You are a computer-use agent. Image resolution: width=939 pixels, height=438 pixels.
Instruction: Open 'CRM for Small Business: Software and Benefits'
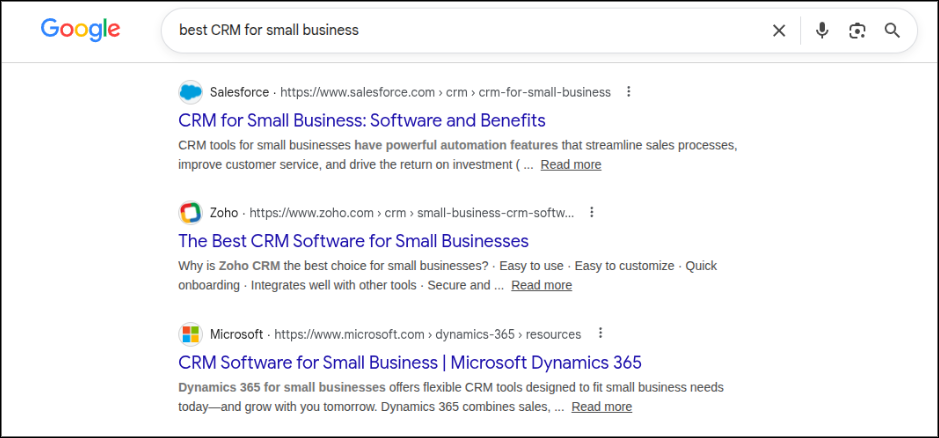[362, 120]
